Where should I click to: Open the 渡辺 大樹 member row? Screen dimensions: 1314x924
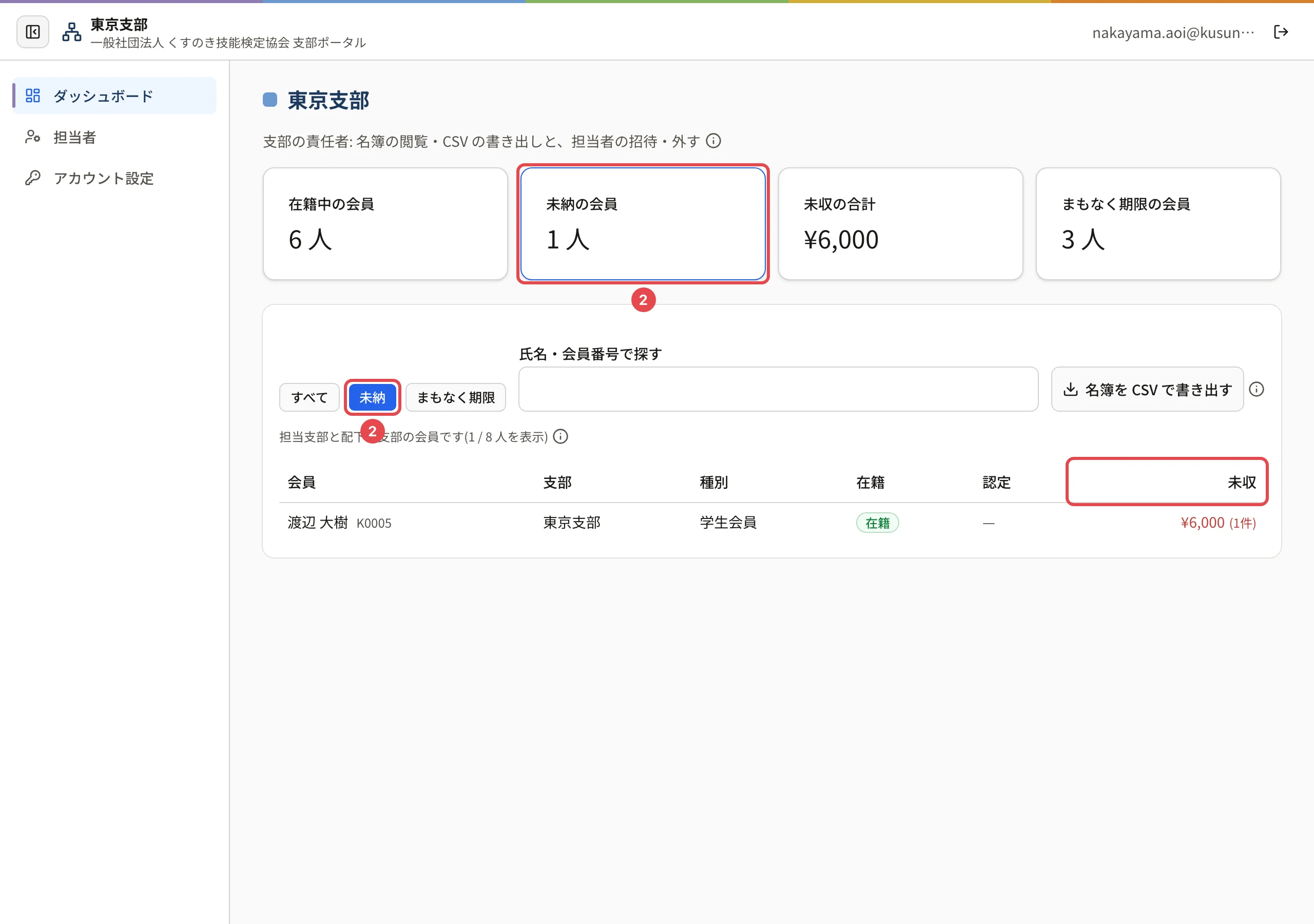tap(771, 523)
